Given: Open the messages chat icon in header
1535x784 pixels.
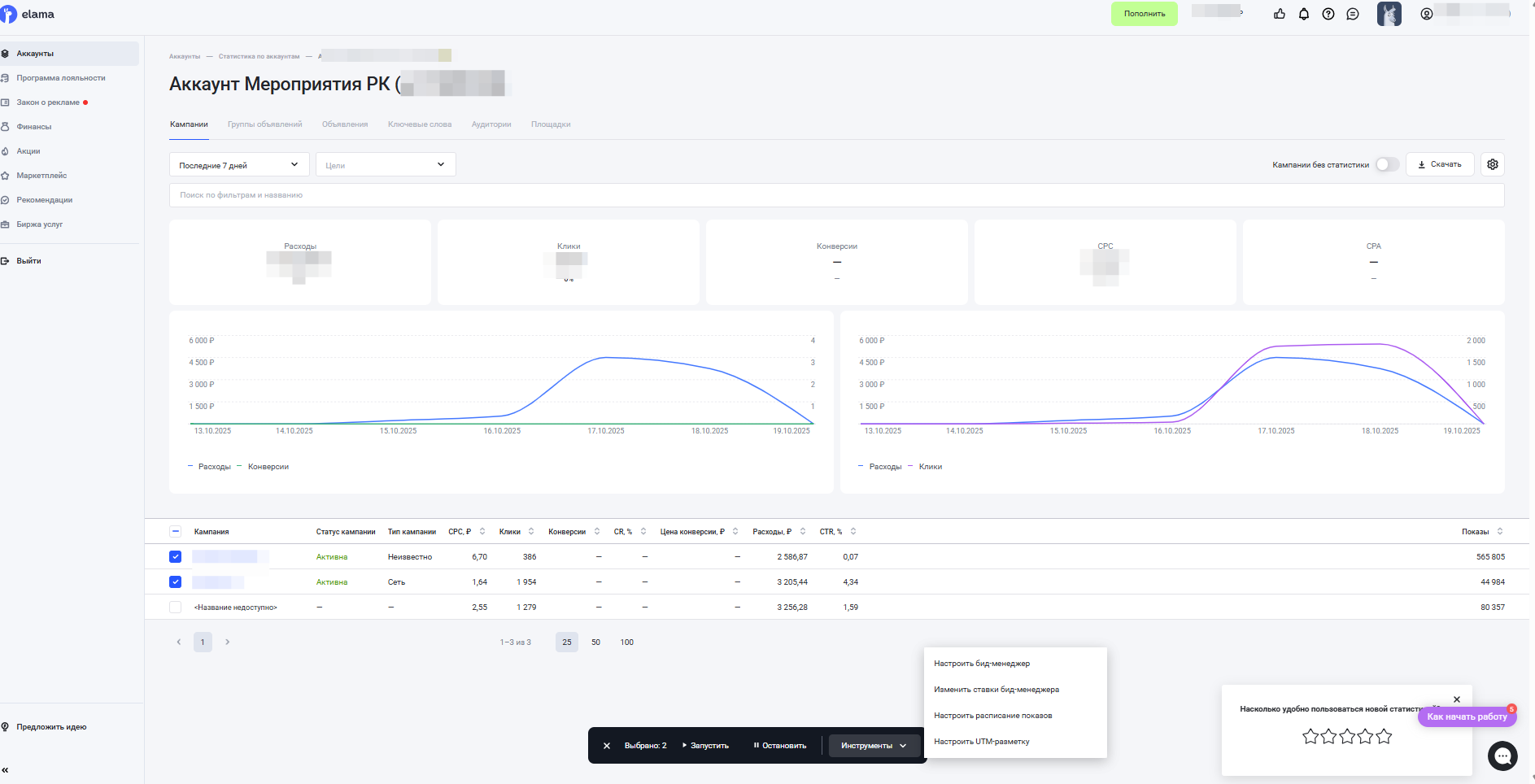Looking at the screenshot, I should pos(1353,14).
